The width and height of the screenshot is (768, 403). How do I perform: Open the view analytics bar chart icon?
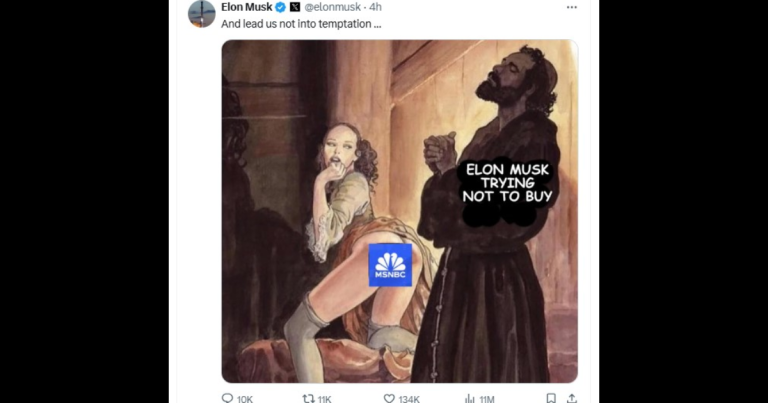point(470,399)
